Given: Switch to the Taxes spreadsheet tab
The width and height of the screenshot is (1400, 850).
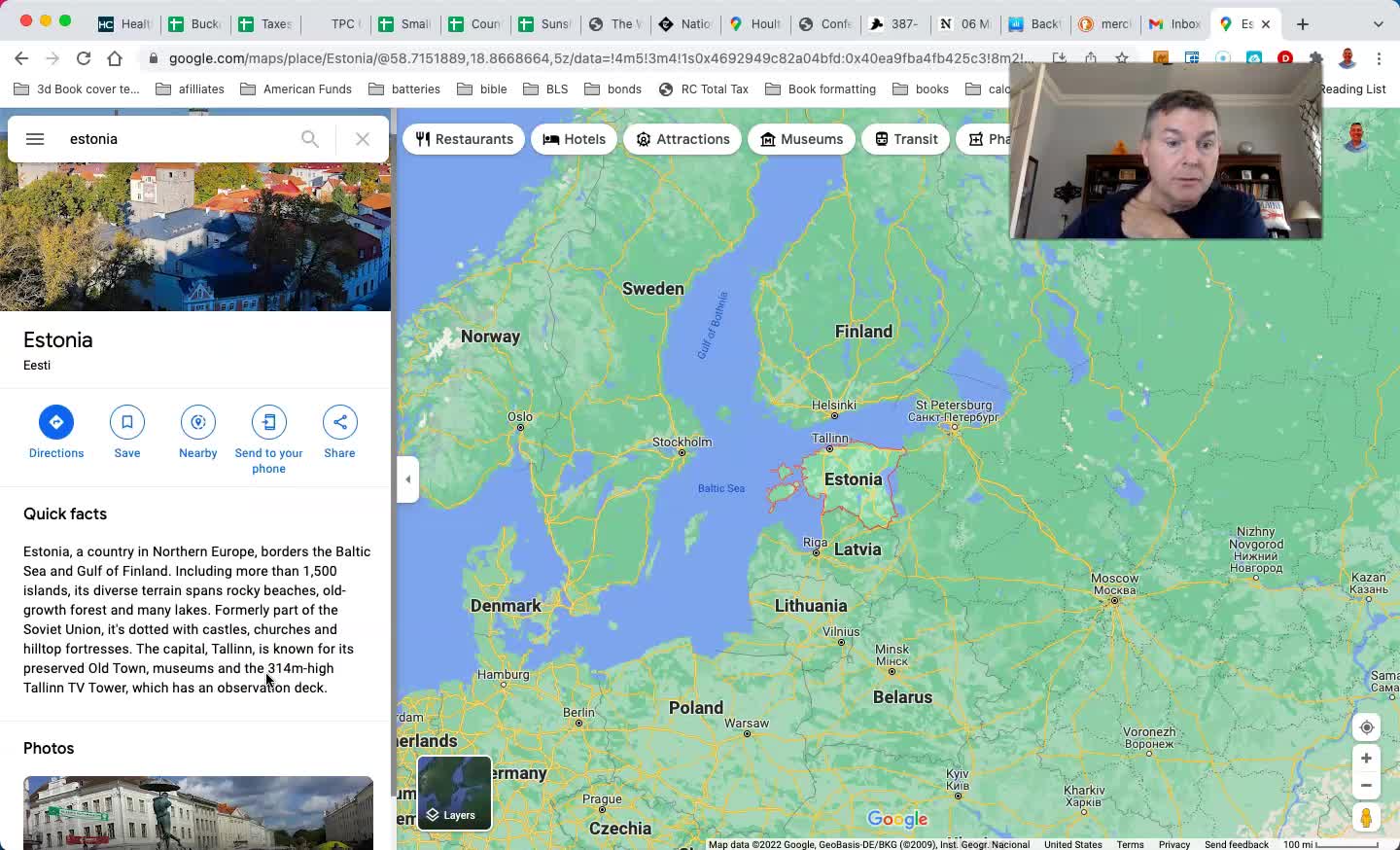Looking at the screenshot, I should (265, 24).
